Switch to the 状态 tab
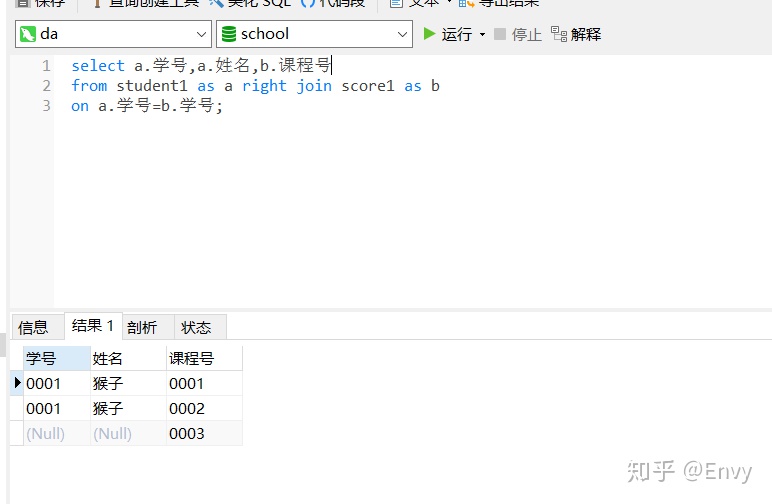772x504 pixels. (x=200, y=327)
